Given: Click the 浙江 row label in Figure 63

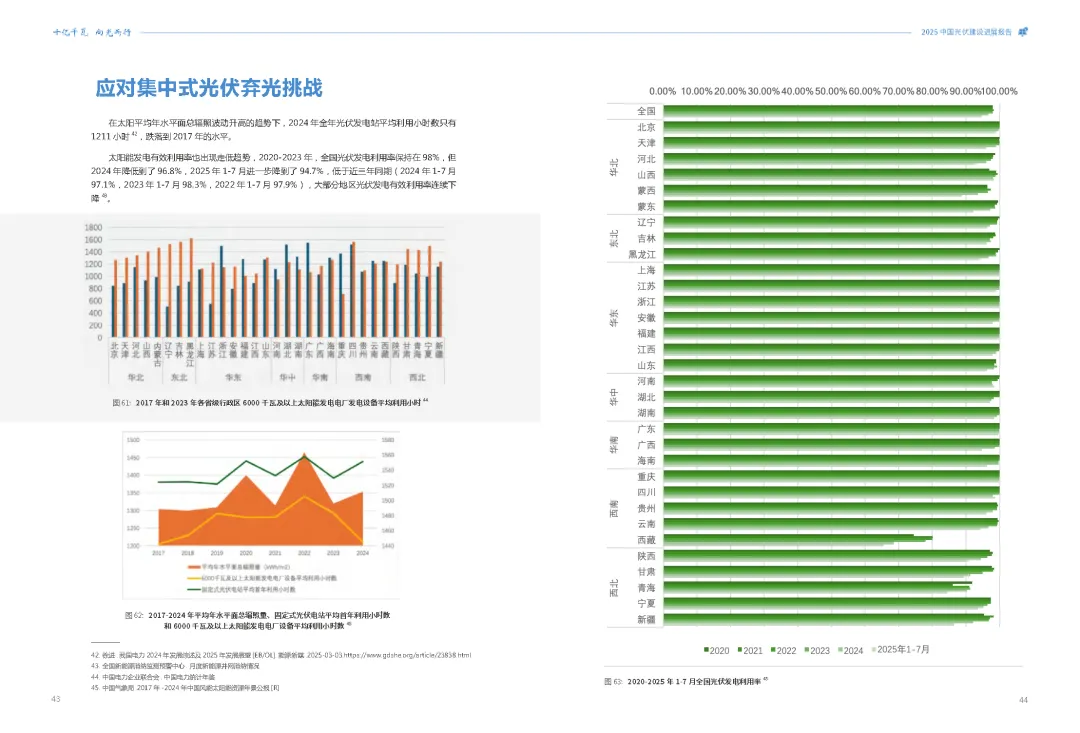Looking at the screenshot, I should click(x=646, y=302).
